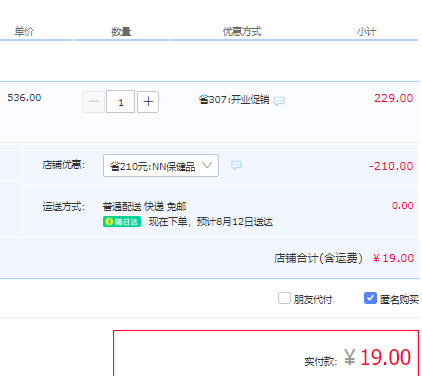This screenshot has height=376, width=422.
Task: Expand the 省210元:NN保健品 discount dropdown
Action: point(161,165)
